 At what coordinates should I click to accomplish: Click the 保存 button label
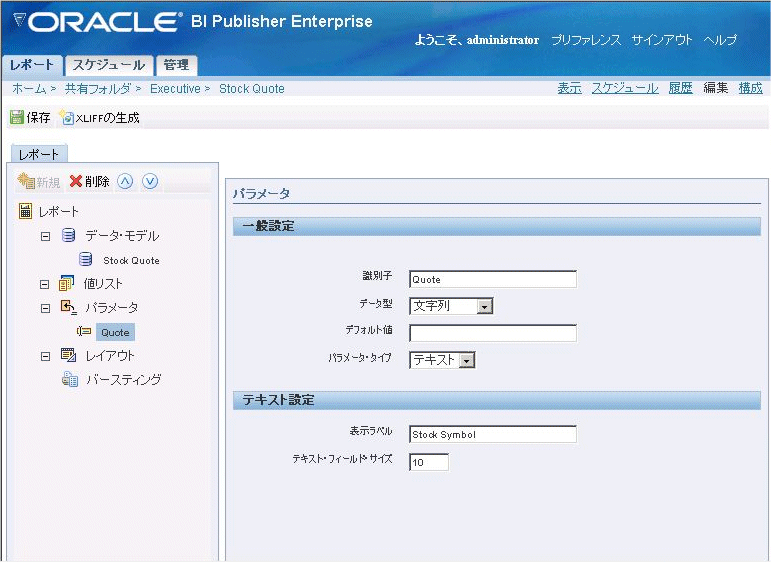point(38,118)
